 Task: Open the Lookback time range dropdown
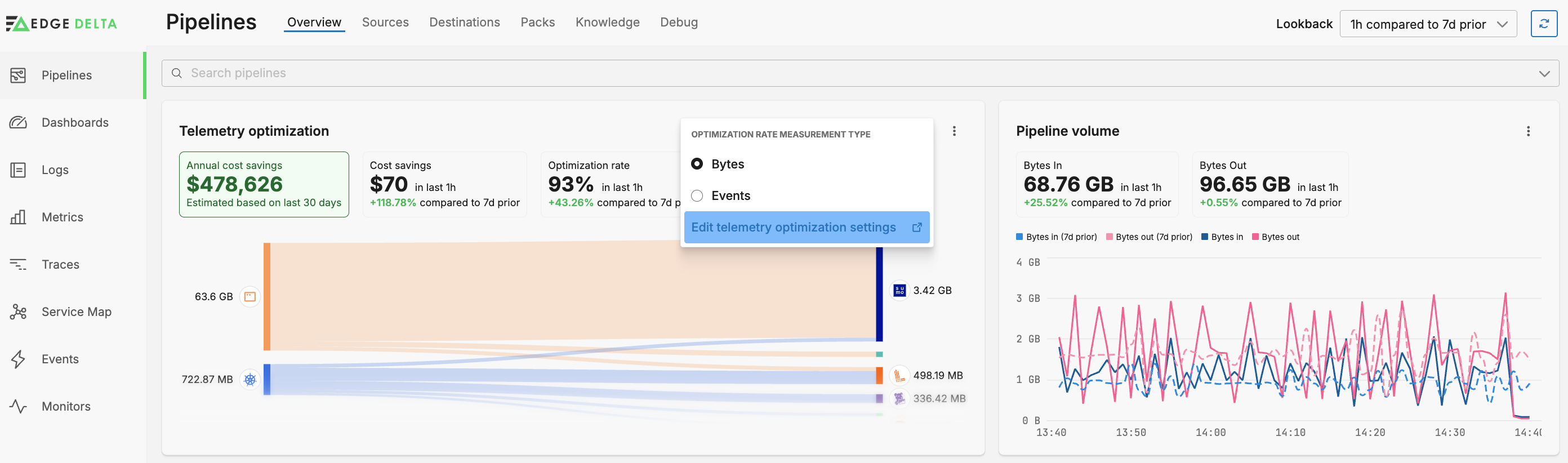[x=1428, y=24]
